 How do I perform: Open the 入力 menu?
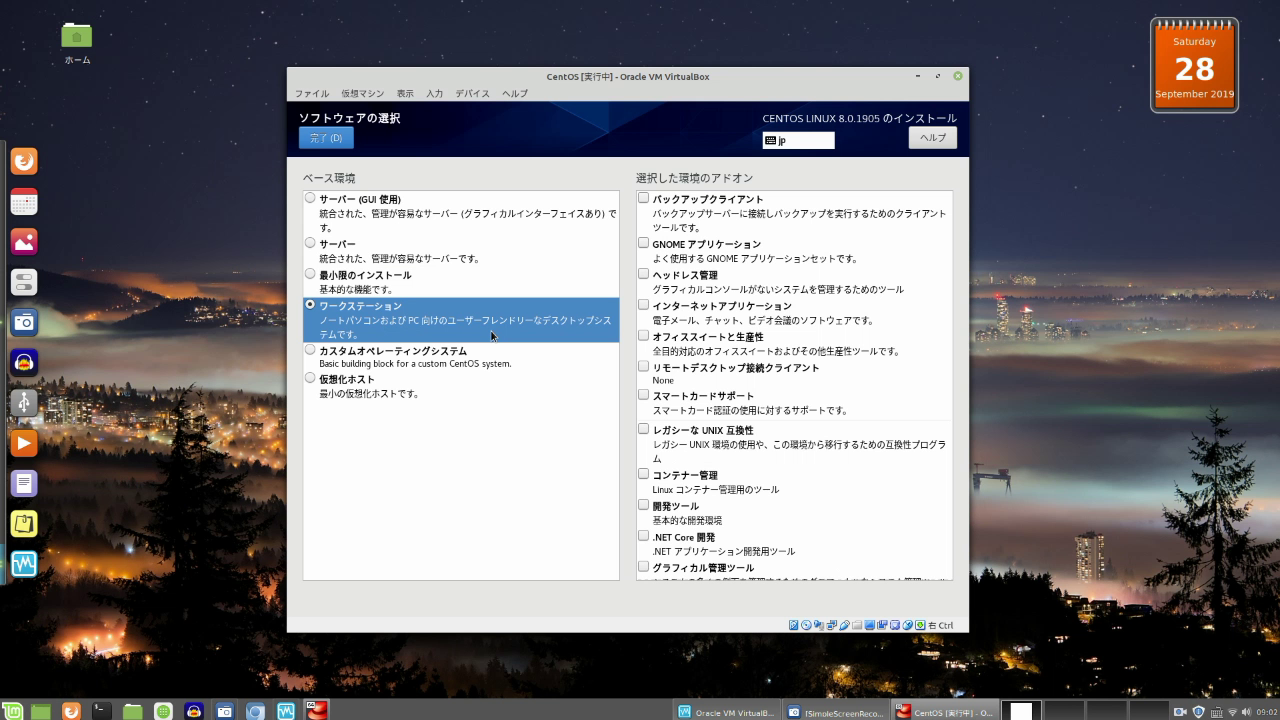pos(434,93)
